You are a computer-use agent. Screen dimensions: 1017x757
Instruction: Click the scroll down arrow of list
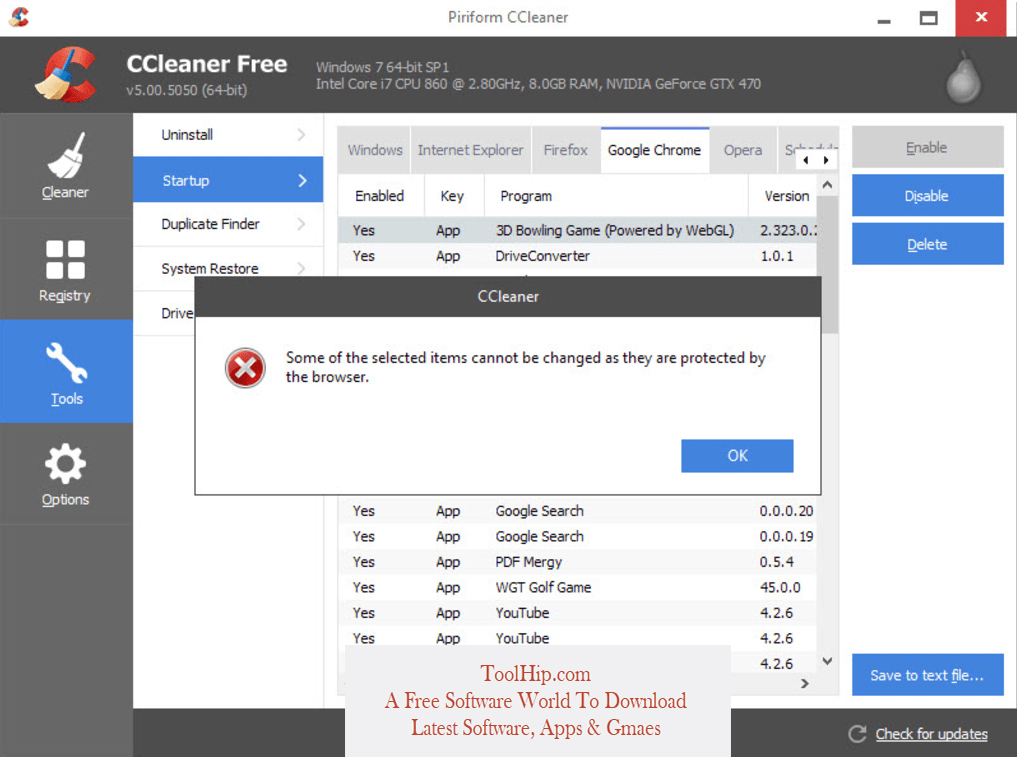[x=827, y=661]
